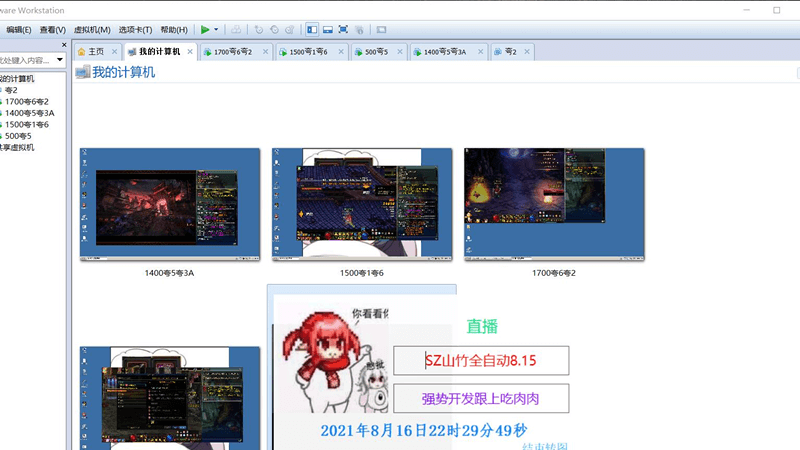Maximize the VMware Workstation window

[x=777, y=10]
